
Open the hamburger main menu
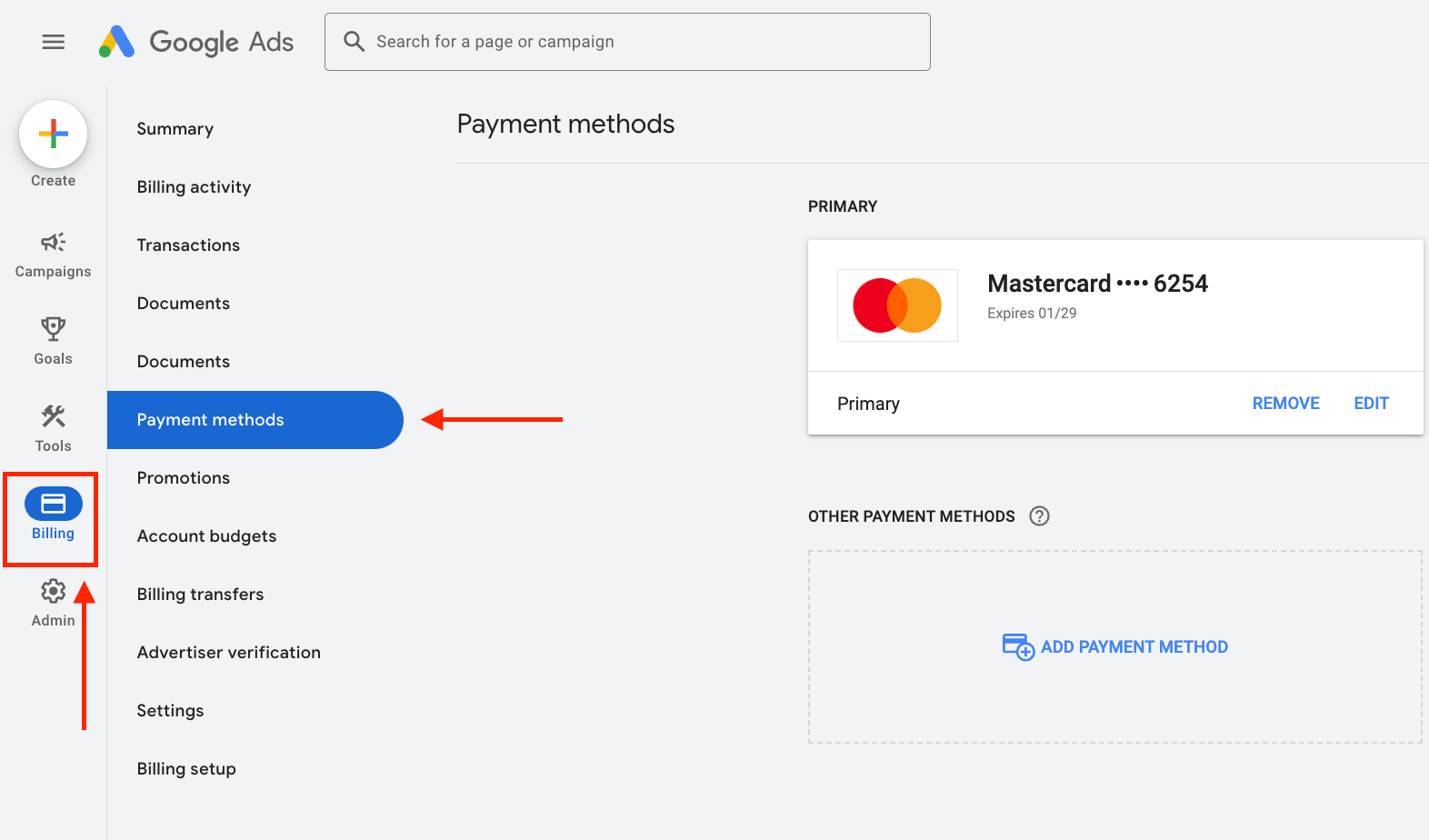(x=54, y=42)
